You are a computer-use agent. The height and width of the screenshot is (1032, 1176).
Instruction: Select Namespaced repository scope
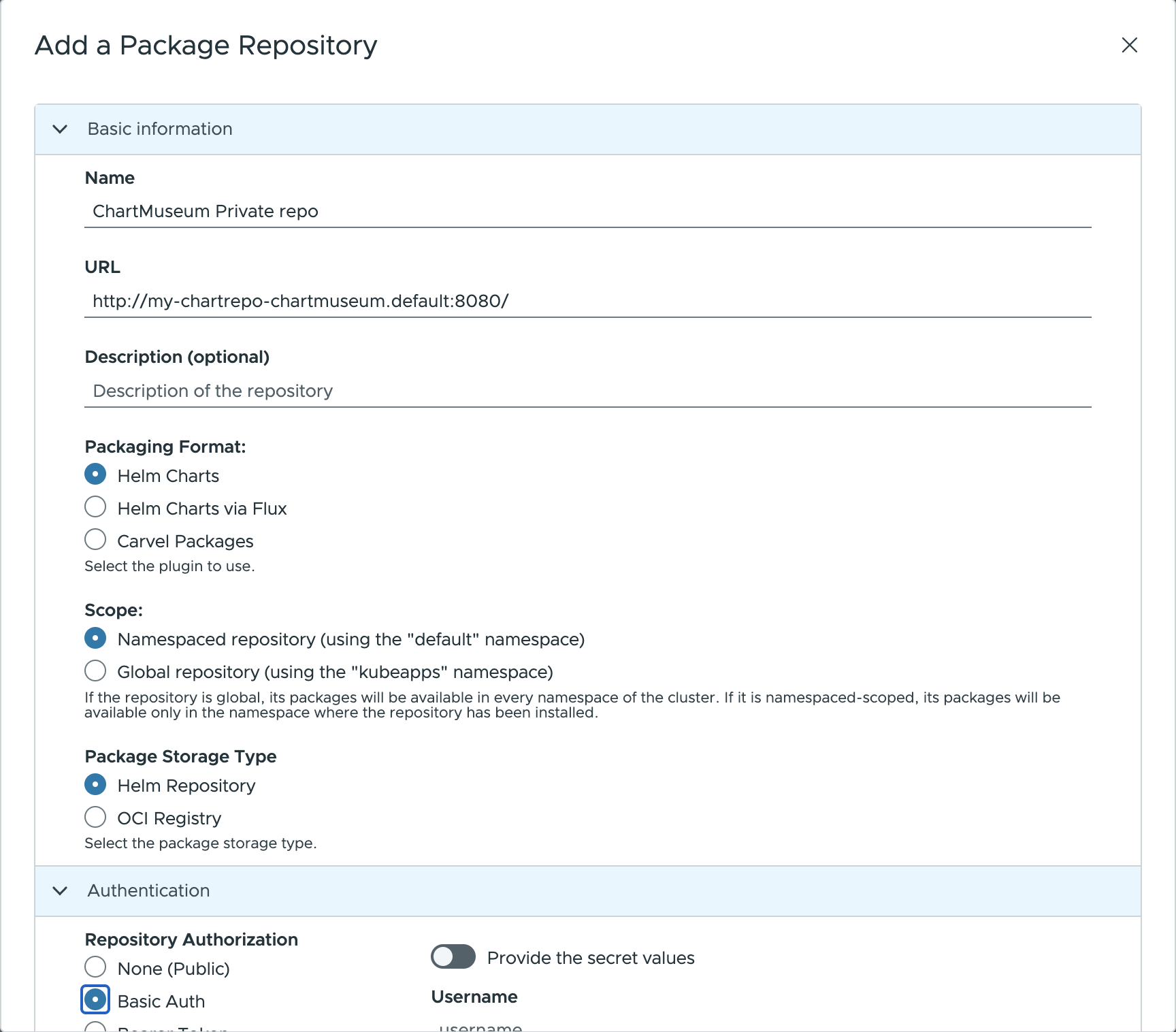tap(95, 638)
